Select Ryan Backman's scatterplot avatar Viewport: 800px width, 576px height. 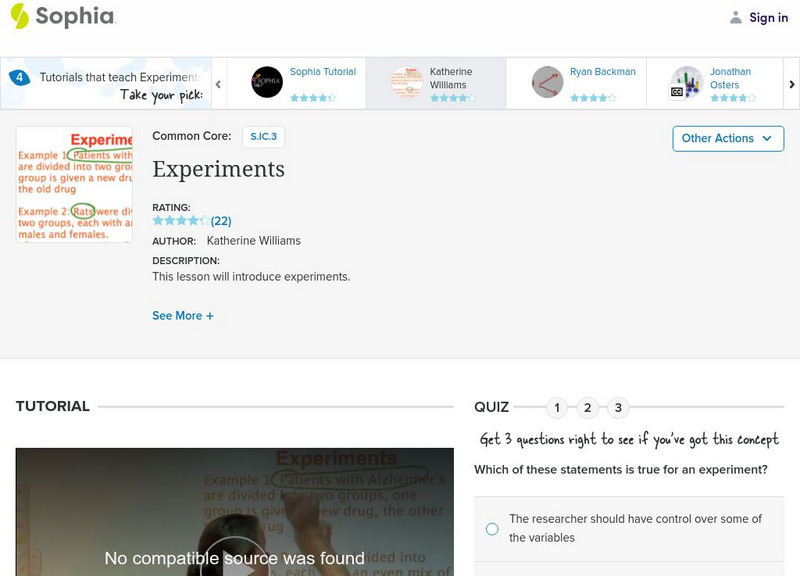546,80
